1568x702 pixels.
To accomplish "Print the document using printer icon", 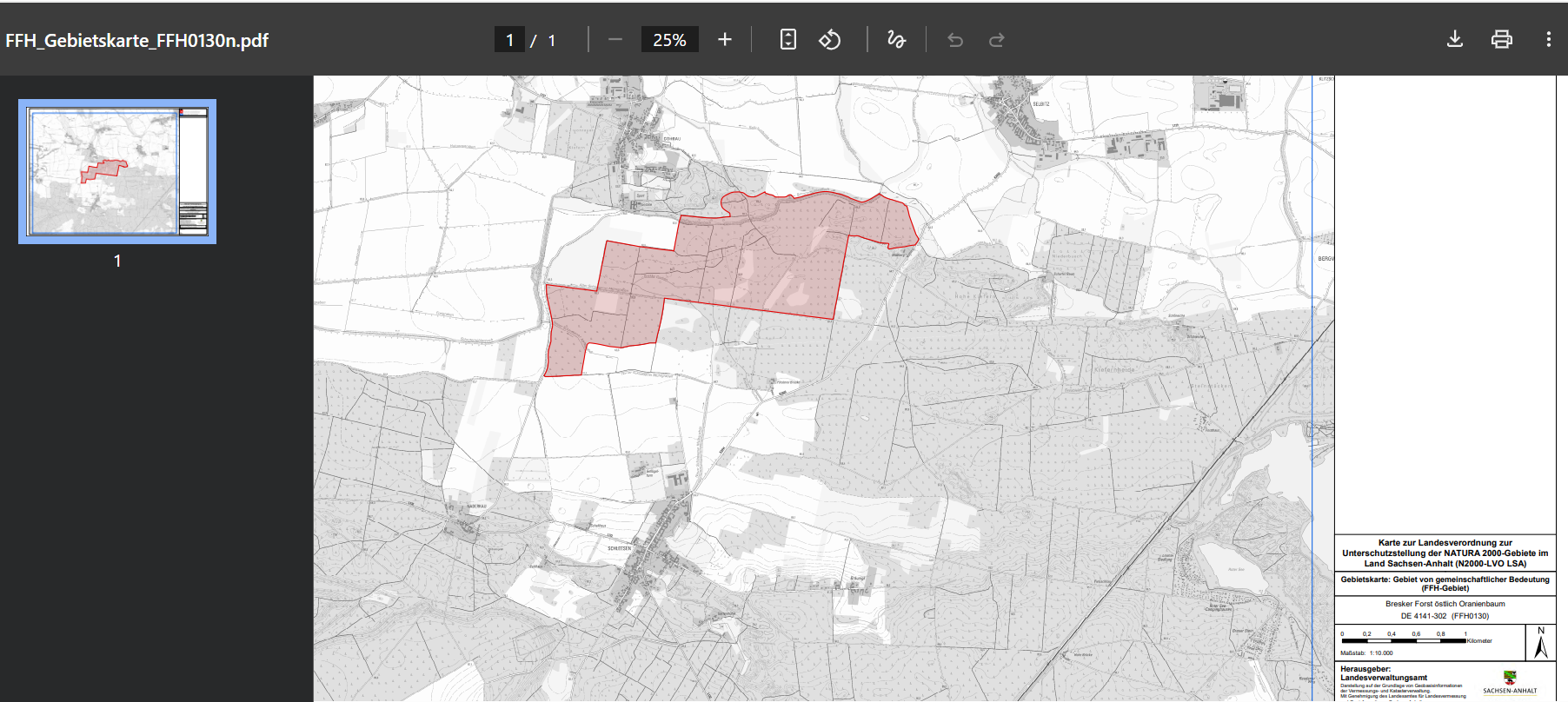I will click(1502, 40).
